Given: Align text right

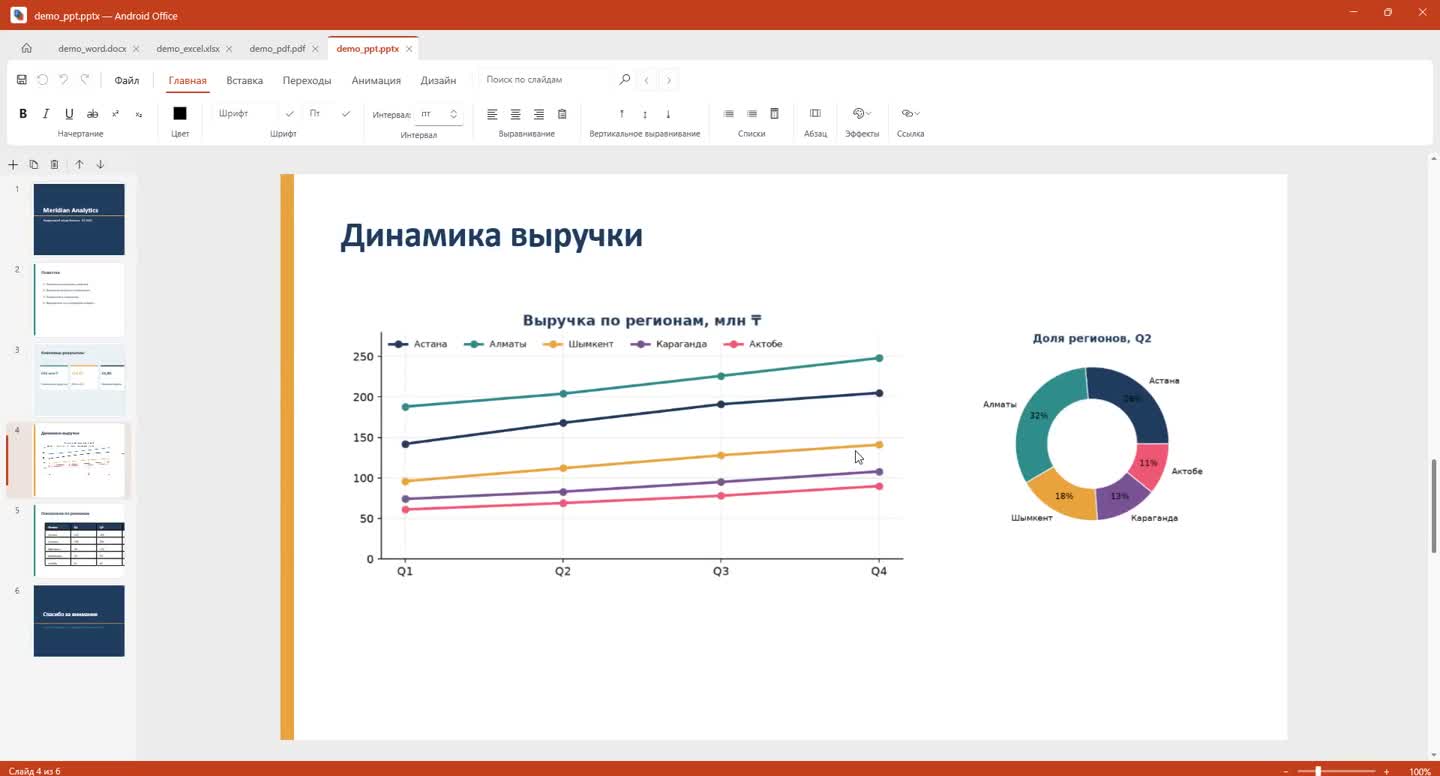Looking at the screenshot, I should click(x=538, y=114).
